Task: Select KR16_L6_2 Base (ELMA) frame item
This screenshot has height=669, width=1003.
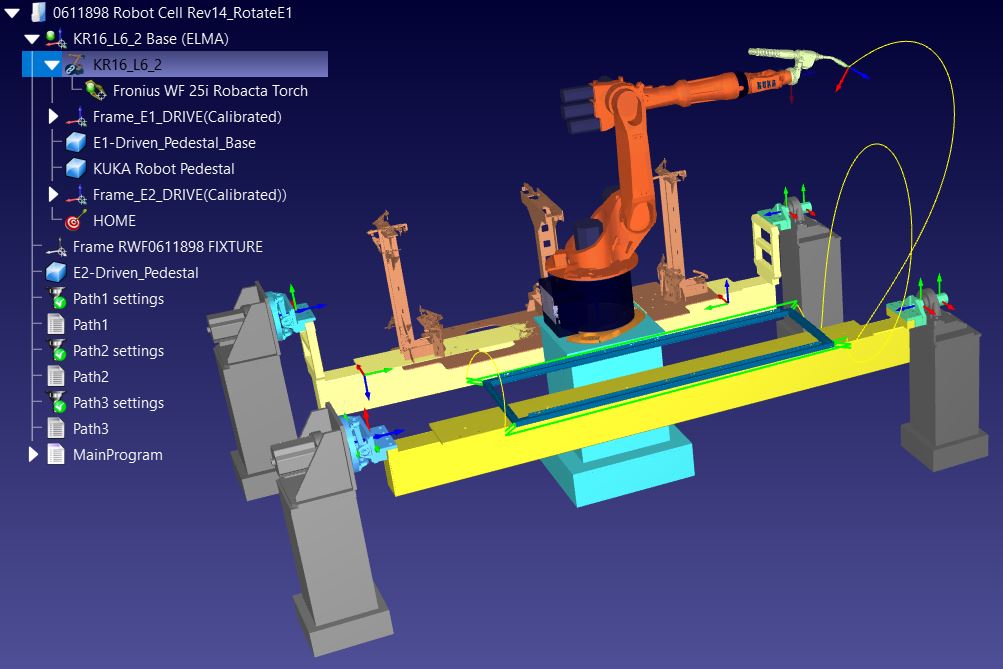Action: pyautogui.click(x=150, y=39)
